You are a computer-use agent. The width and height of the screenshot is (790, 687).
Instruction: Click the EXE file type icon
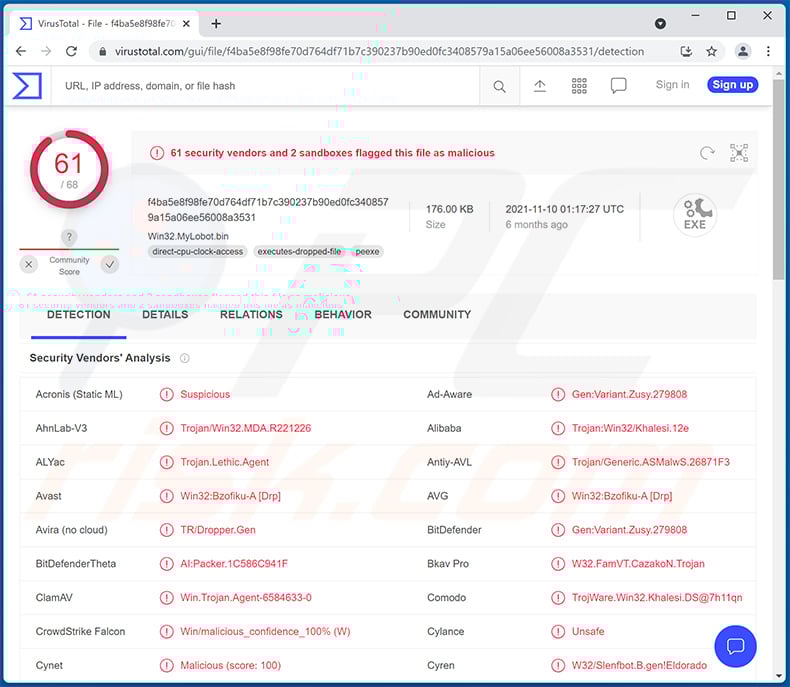pyautogui.click(x=695, y=215)
